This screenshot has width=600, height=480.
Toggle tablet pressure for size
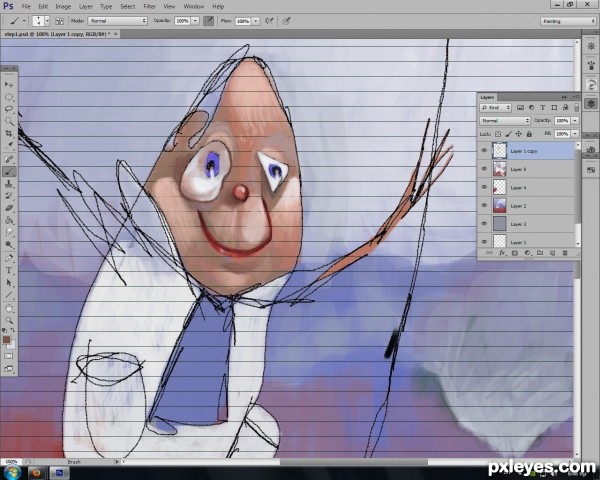click(286, 21)
